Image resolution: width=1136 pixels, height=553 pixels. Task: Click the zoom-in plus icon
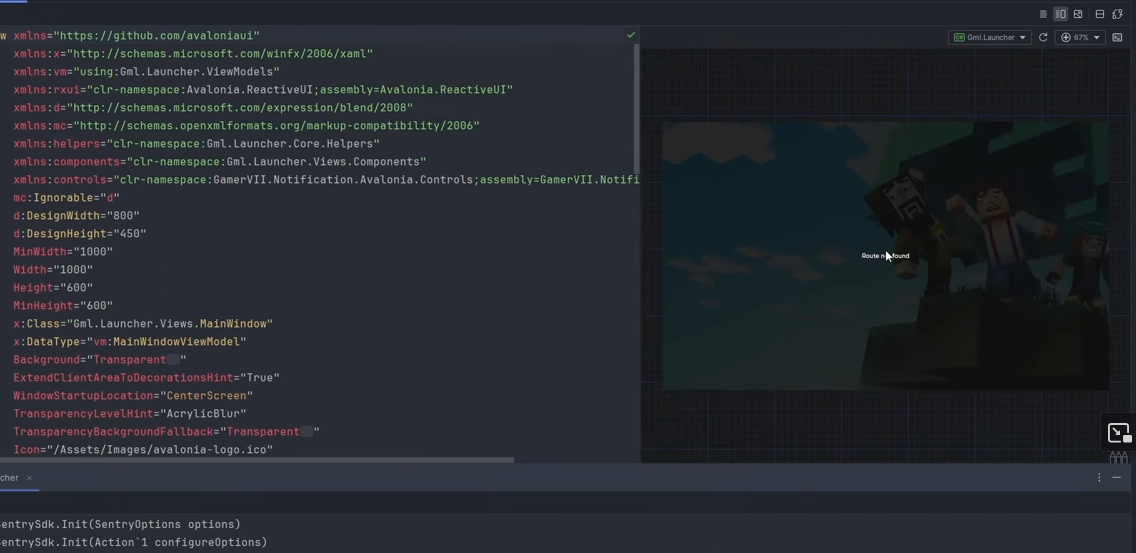pyautogui.click(x=1066, y=38)
